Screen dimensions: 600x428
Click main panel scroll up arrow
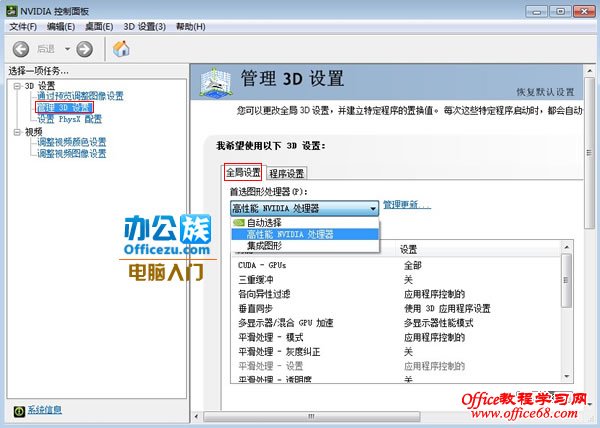[589, 71]
